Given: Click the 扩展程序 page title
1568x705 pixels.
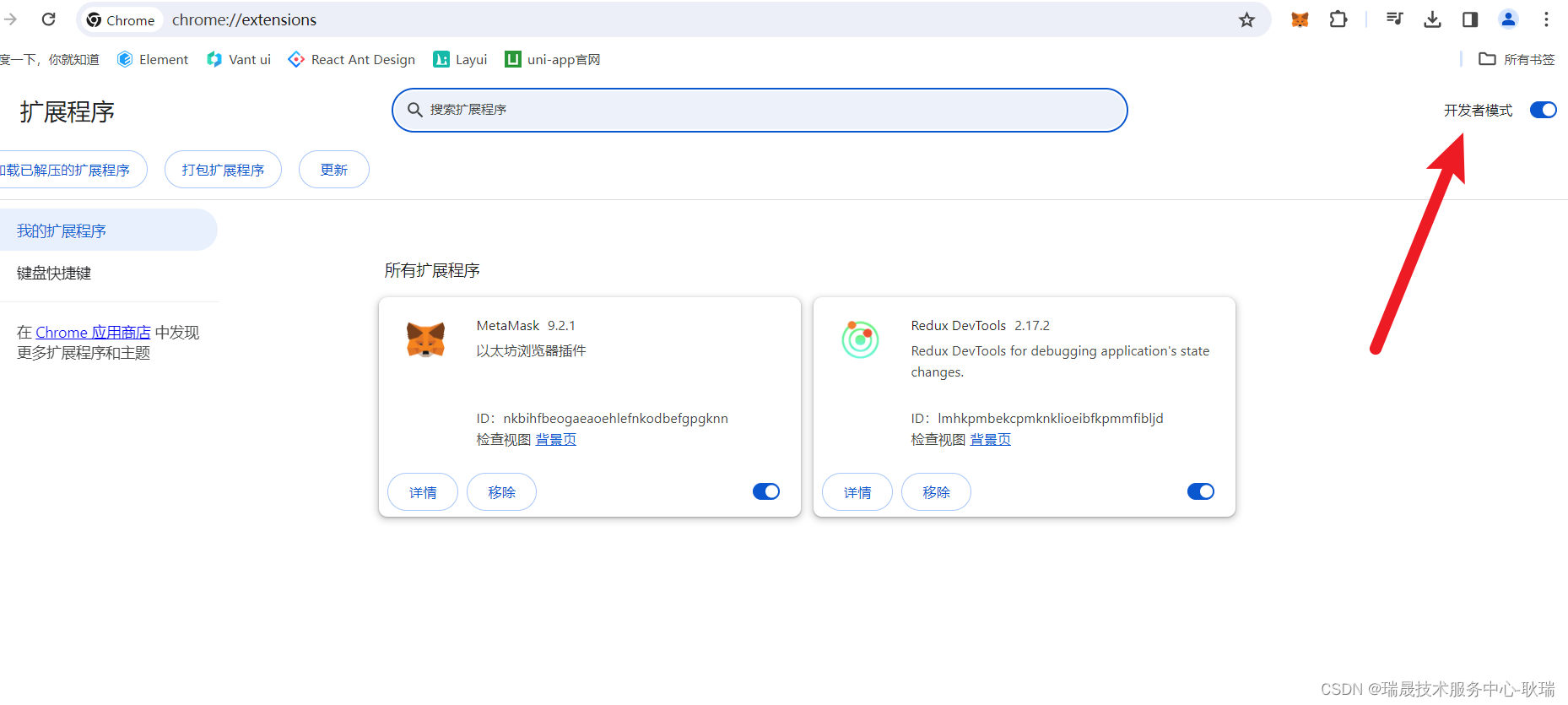Looking at the screenshot, I should [x=68, y=111].
